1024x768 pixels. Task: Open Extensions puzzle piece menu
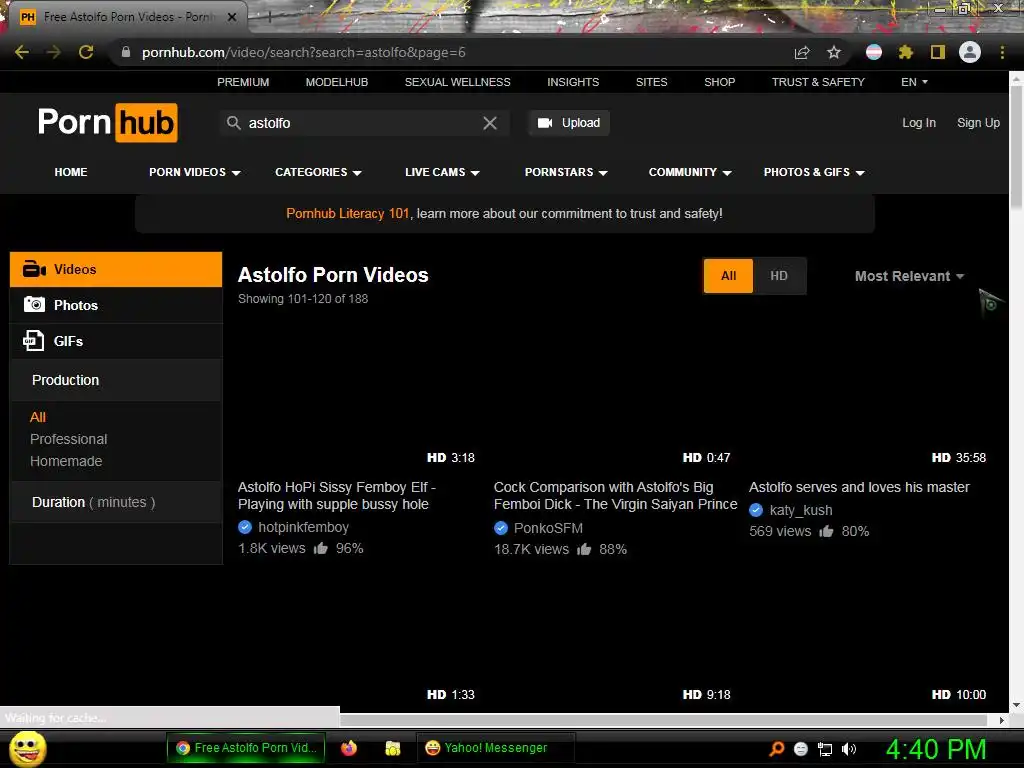point(906,52)
